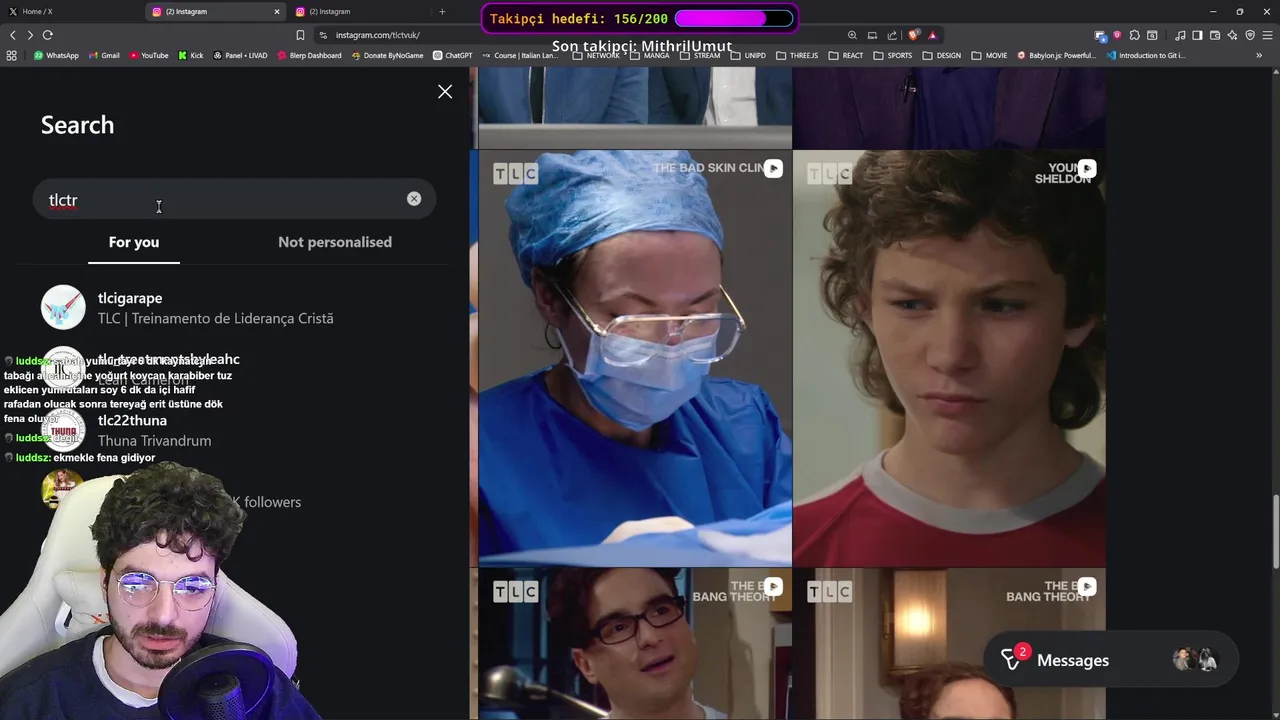Open Brave Rewards triangle icon

click(932, 35)
